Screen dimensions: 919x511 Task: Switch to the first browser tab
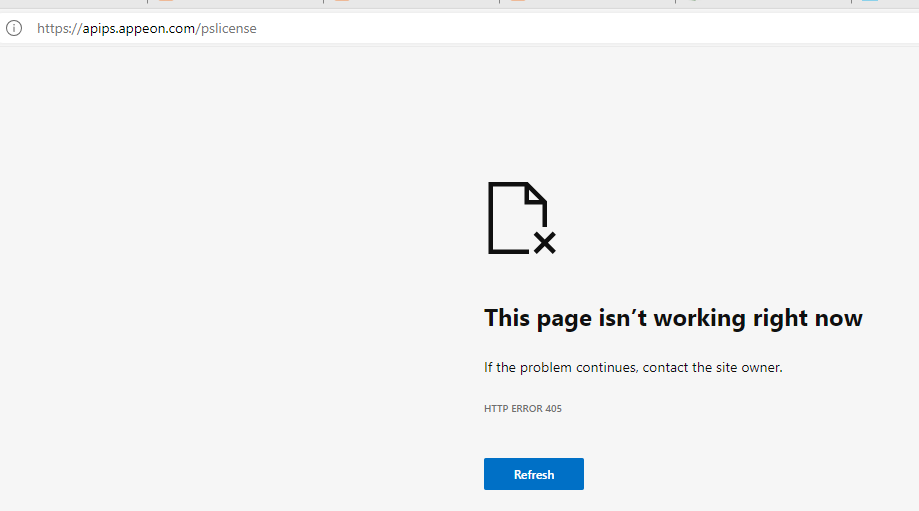[x=72, y=3]
